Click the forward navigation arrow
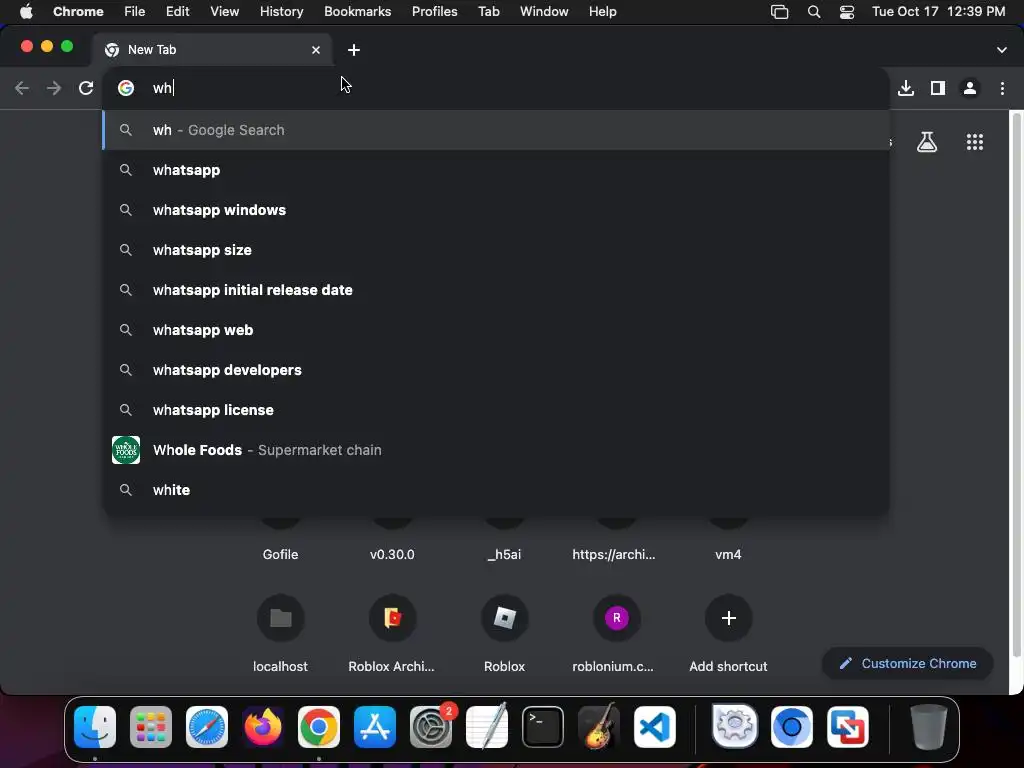This screenshot has width=1024, height=768. (x=54, y=88)
